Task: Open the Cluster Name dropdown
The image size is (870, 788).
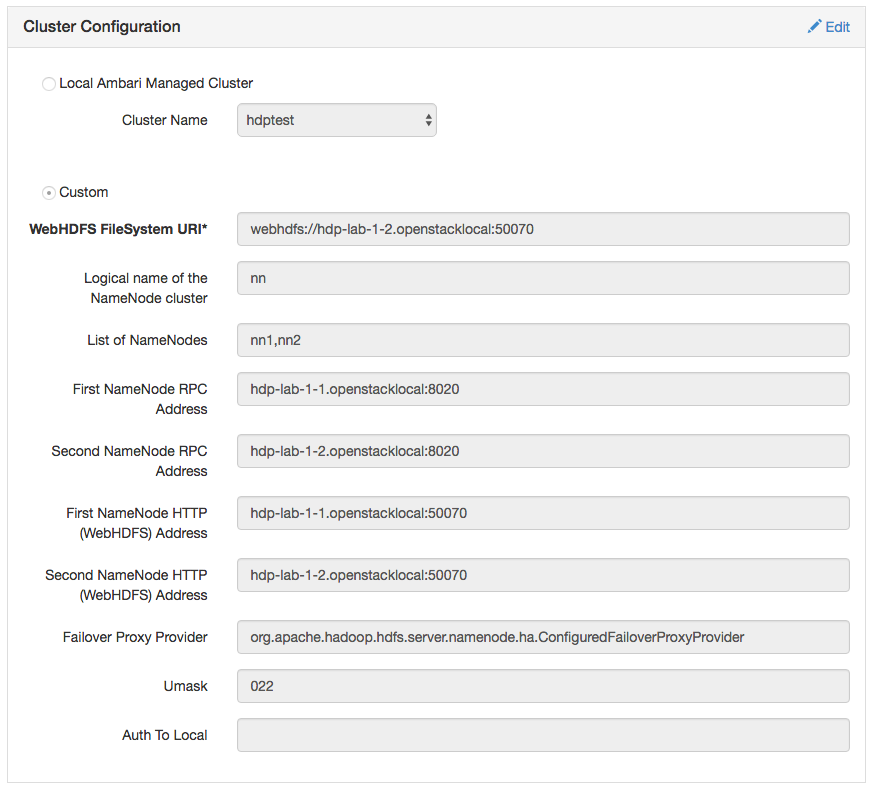Action: tap(336, 120)
